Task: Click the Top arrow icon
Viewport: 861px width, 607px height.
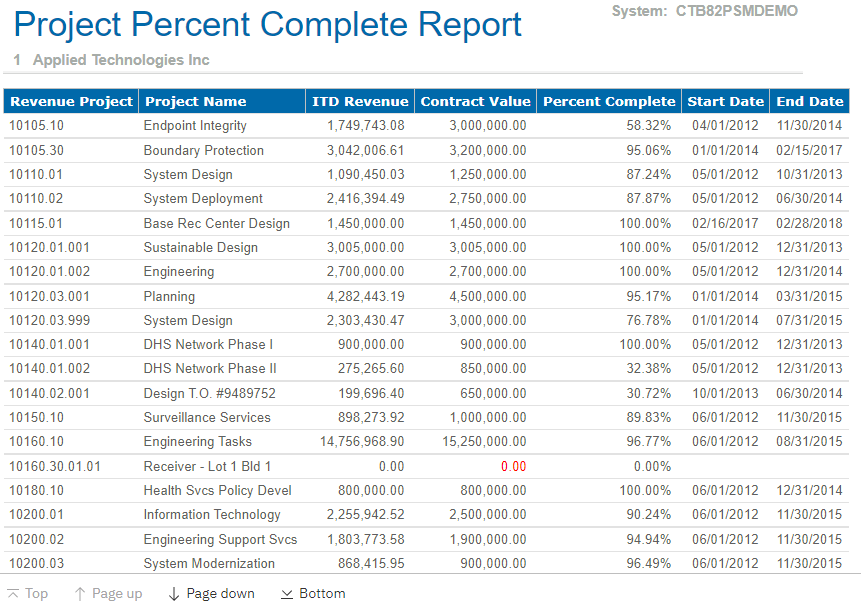Action: coord(13,594)
